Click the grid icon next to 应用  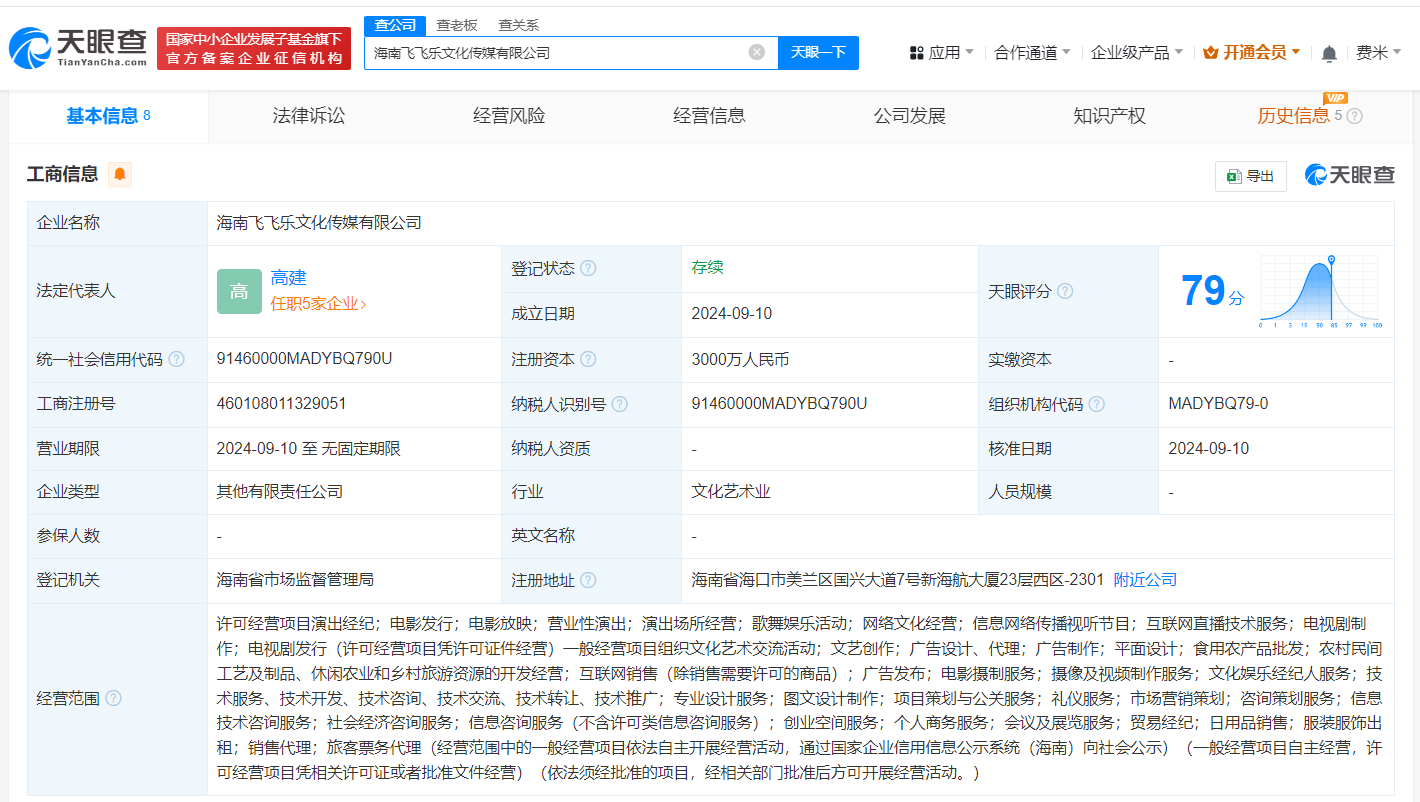coord(918,51)
